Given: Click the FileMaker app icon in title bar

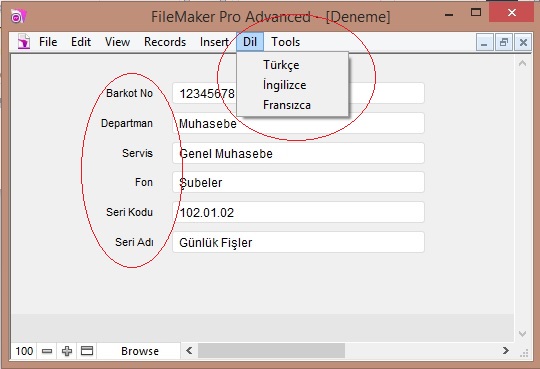Looking at the screenshot, I should (x=18, y=16).
